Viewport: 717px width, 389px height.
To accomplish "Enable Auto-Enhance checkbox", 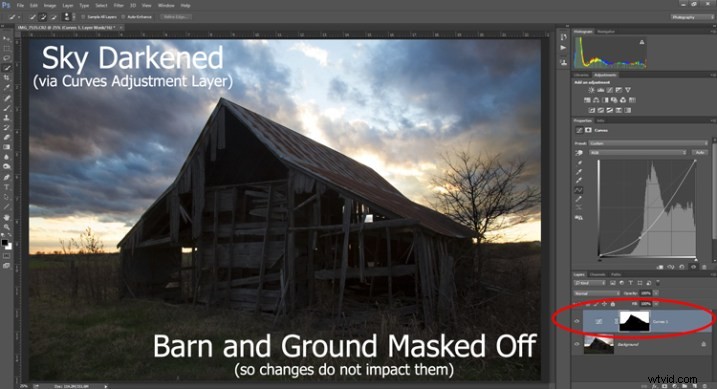I will (123, 17).
